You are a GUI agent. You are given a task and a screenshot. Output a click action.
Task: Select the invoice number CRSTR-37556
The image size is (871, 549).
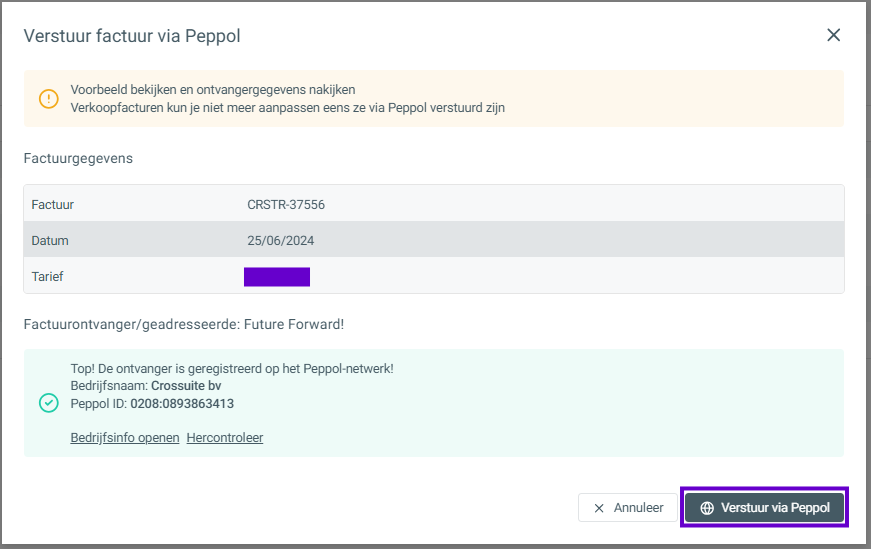(x=286, y=205)
